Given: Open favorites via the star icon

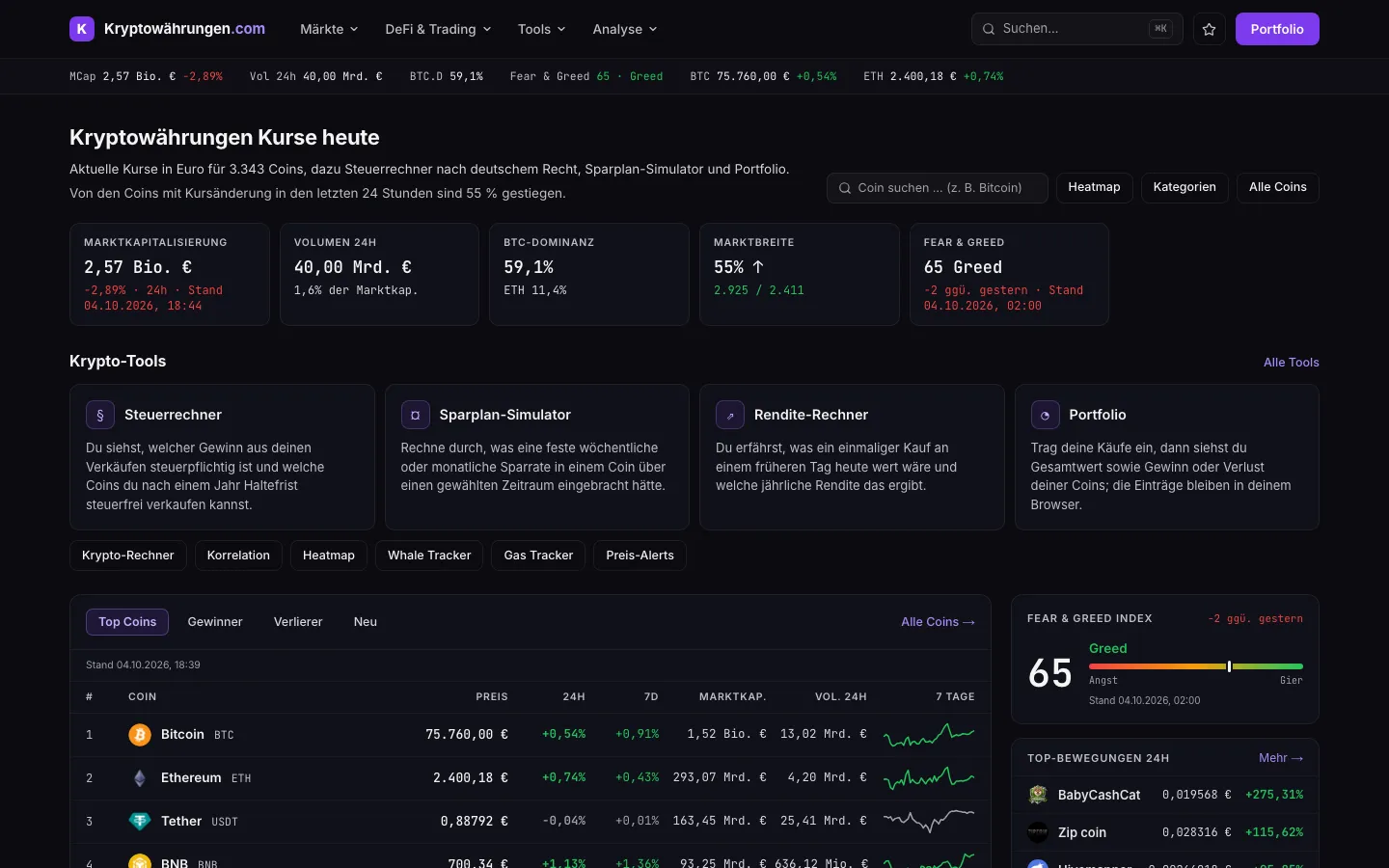Looking at the screenshot, I should [x=1210, y=29].
